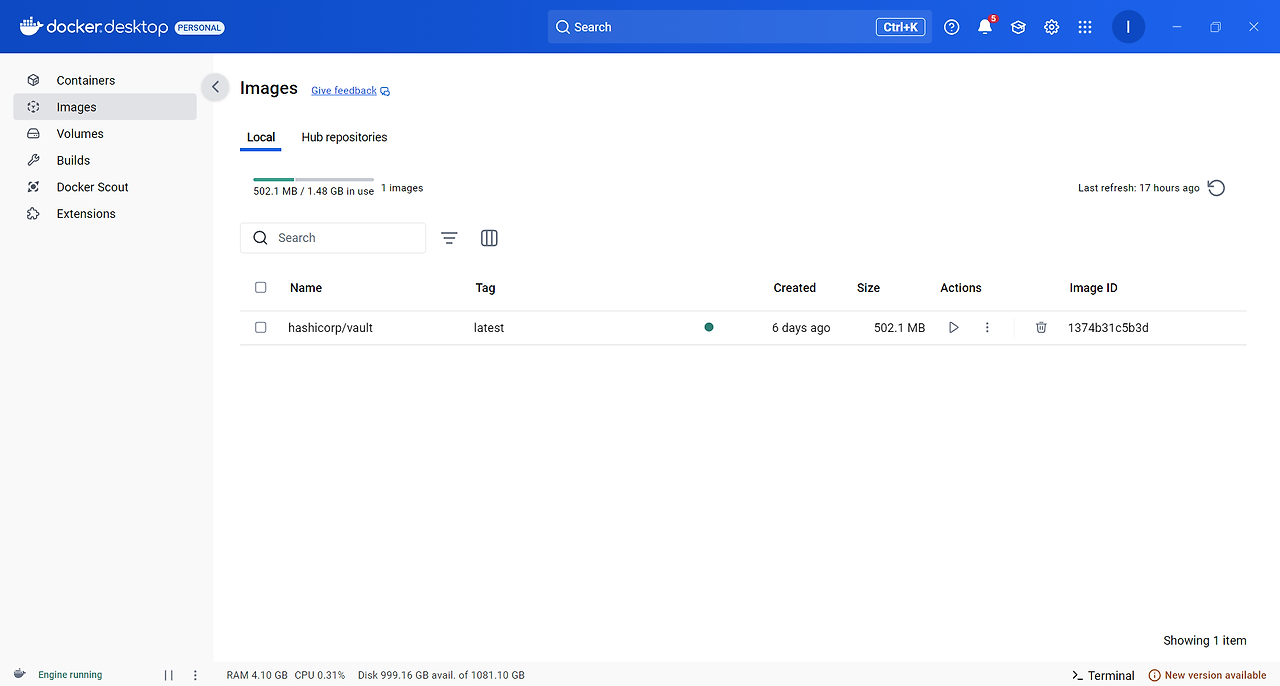Open the help question mark icon

[952, 27]
